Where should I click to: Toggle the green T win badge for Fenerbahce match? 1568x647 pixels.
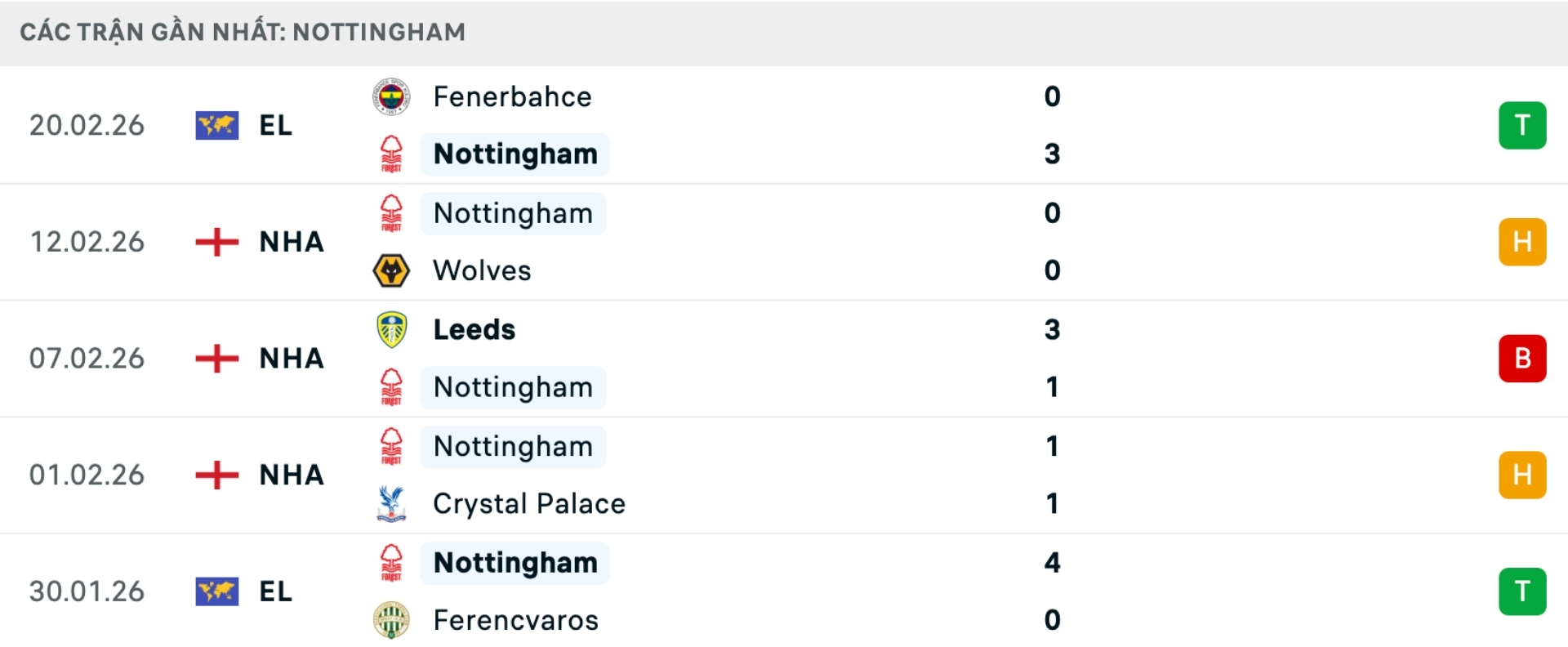(x=1522, y=125)
